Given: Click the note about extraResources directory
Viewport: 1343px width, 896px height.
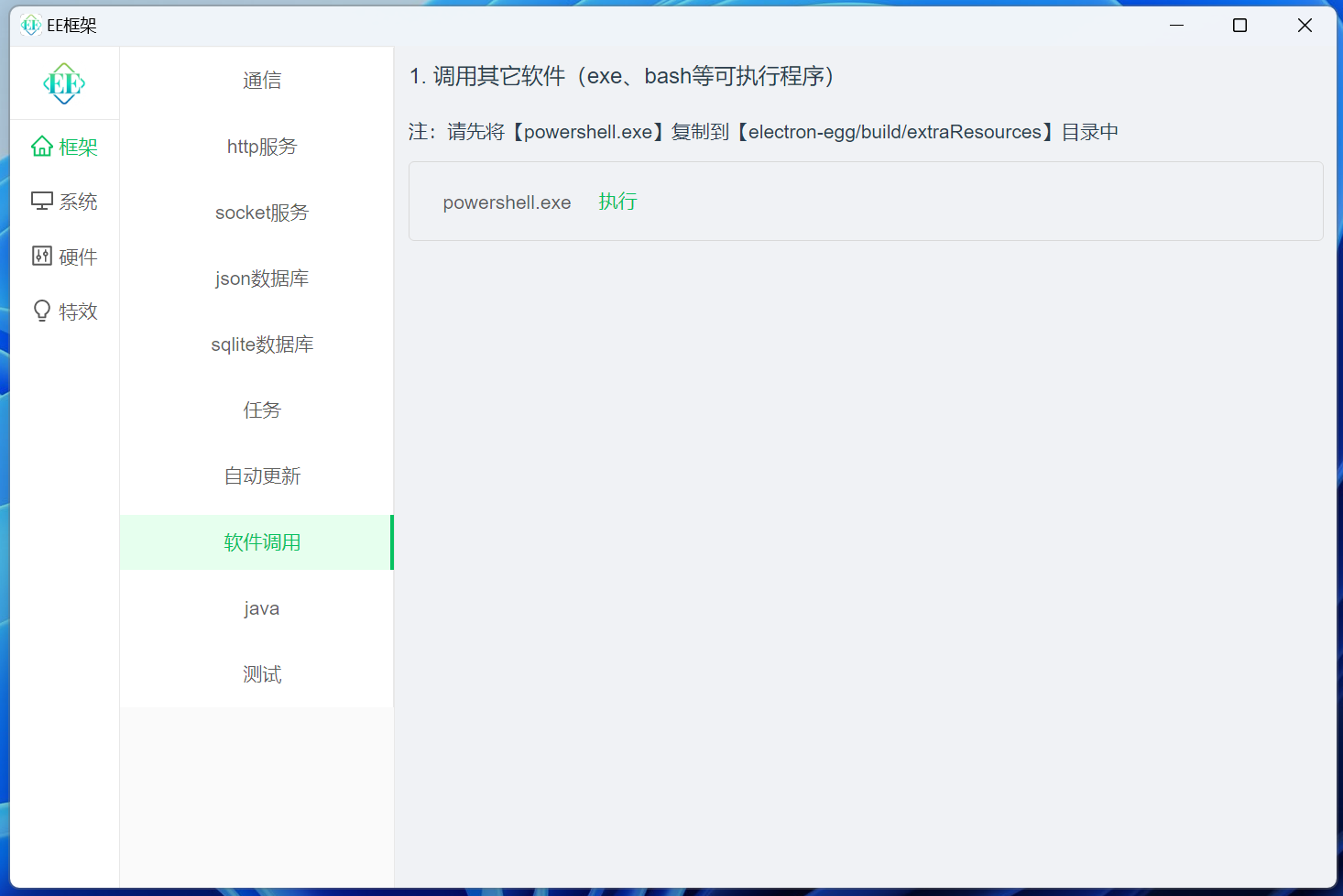Looking at the screenshot, I should coord(763,132).
